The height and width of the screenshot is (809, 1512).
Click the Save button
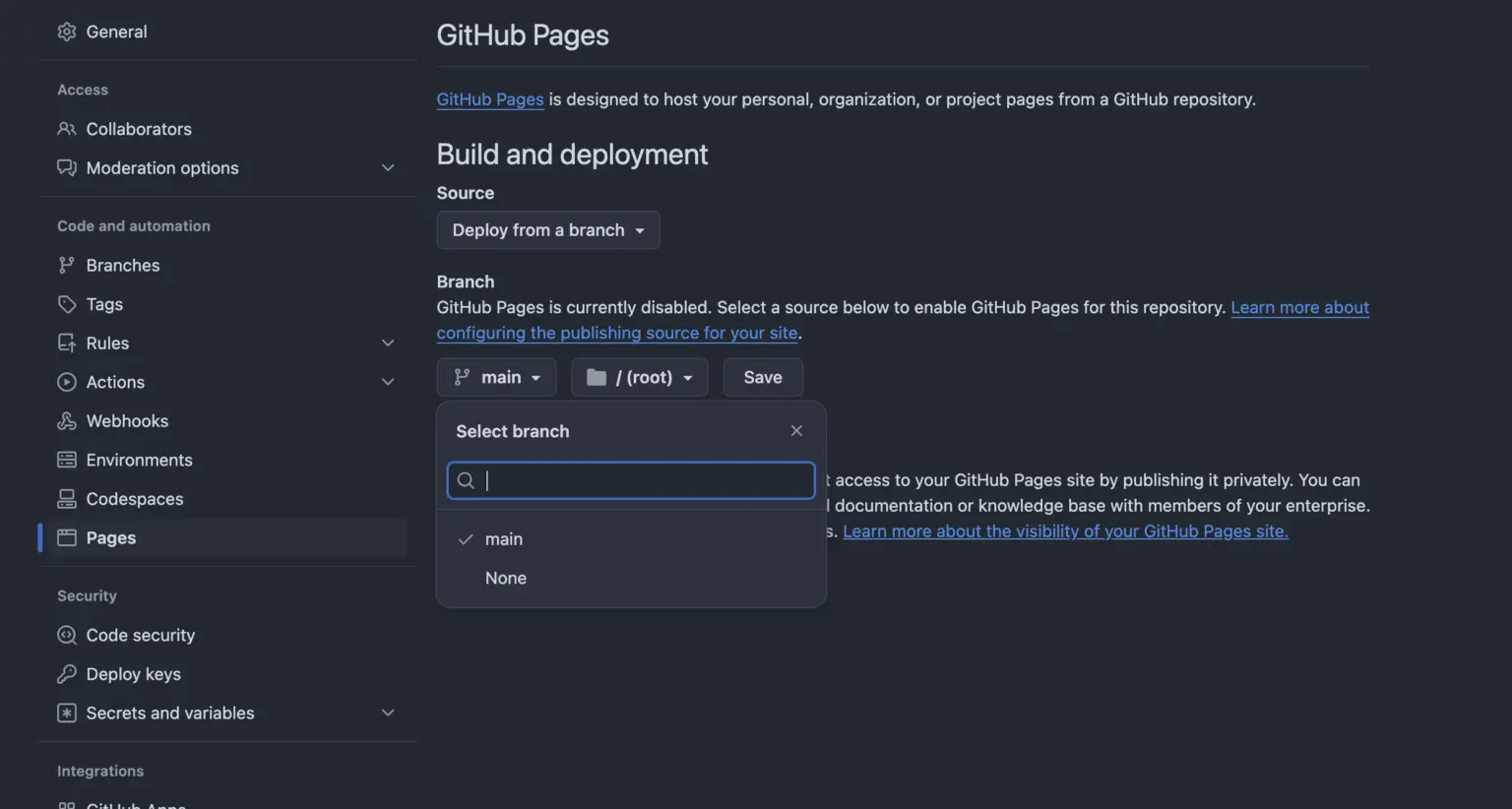762,377
